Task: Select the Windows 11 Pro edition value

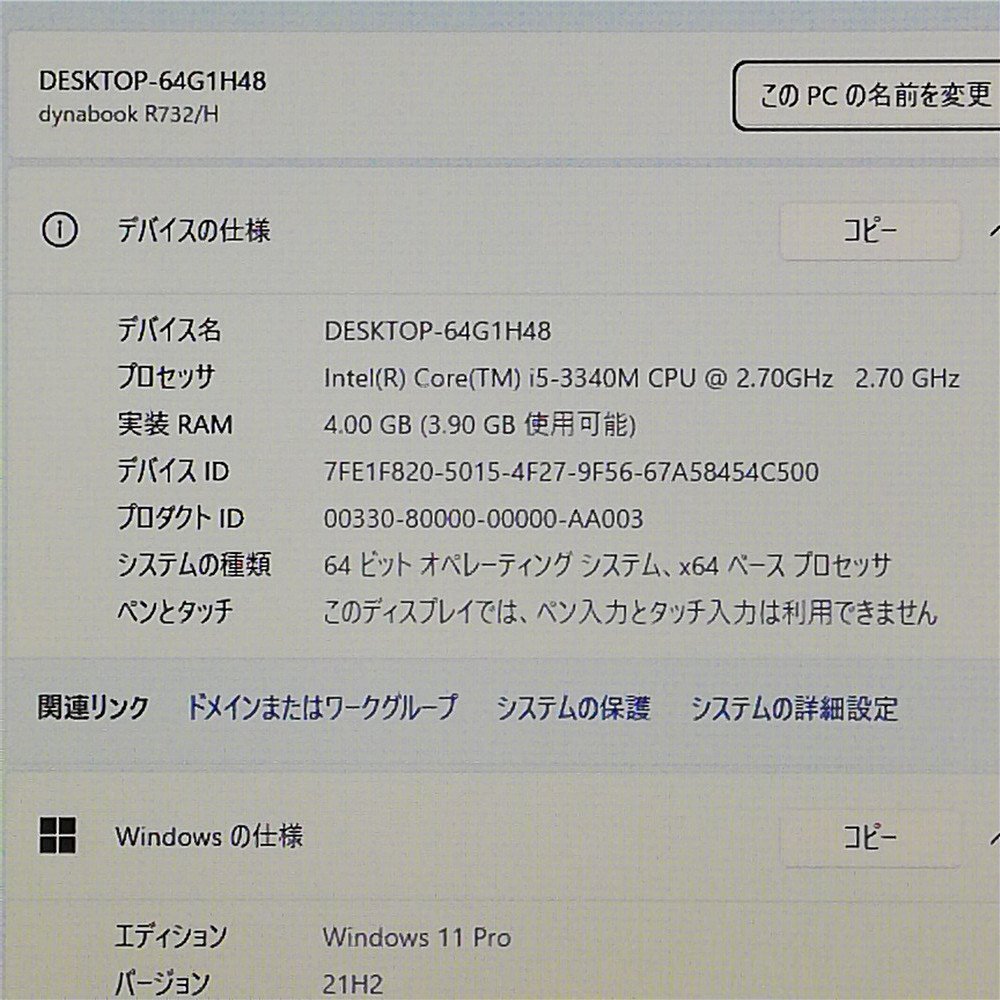Action: (417, 938)
